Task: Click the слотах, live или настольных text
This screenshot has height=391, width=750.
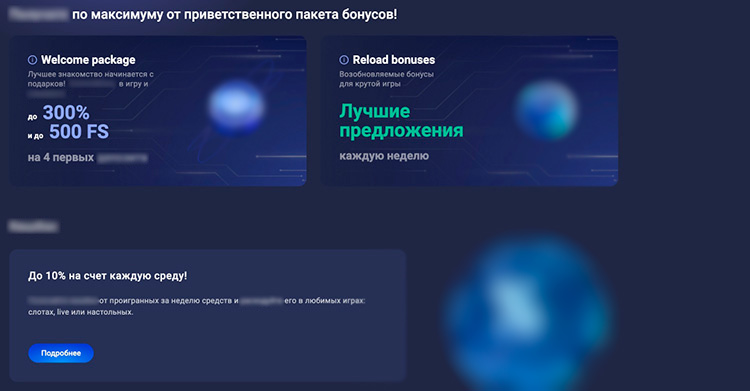Action: (x=81, y=312)
